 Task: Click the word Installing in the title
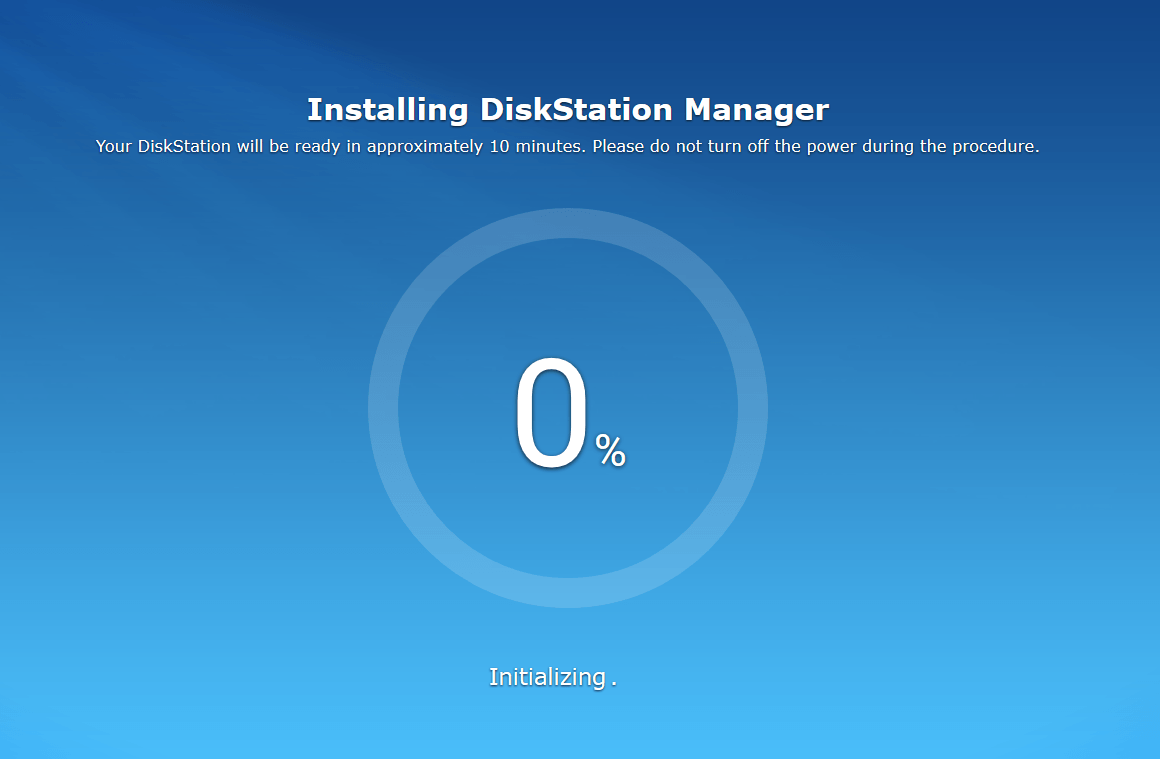(387, 109)
